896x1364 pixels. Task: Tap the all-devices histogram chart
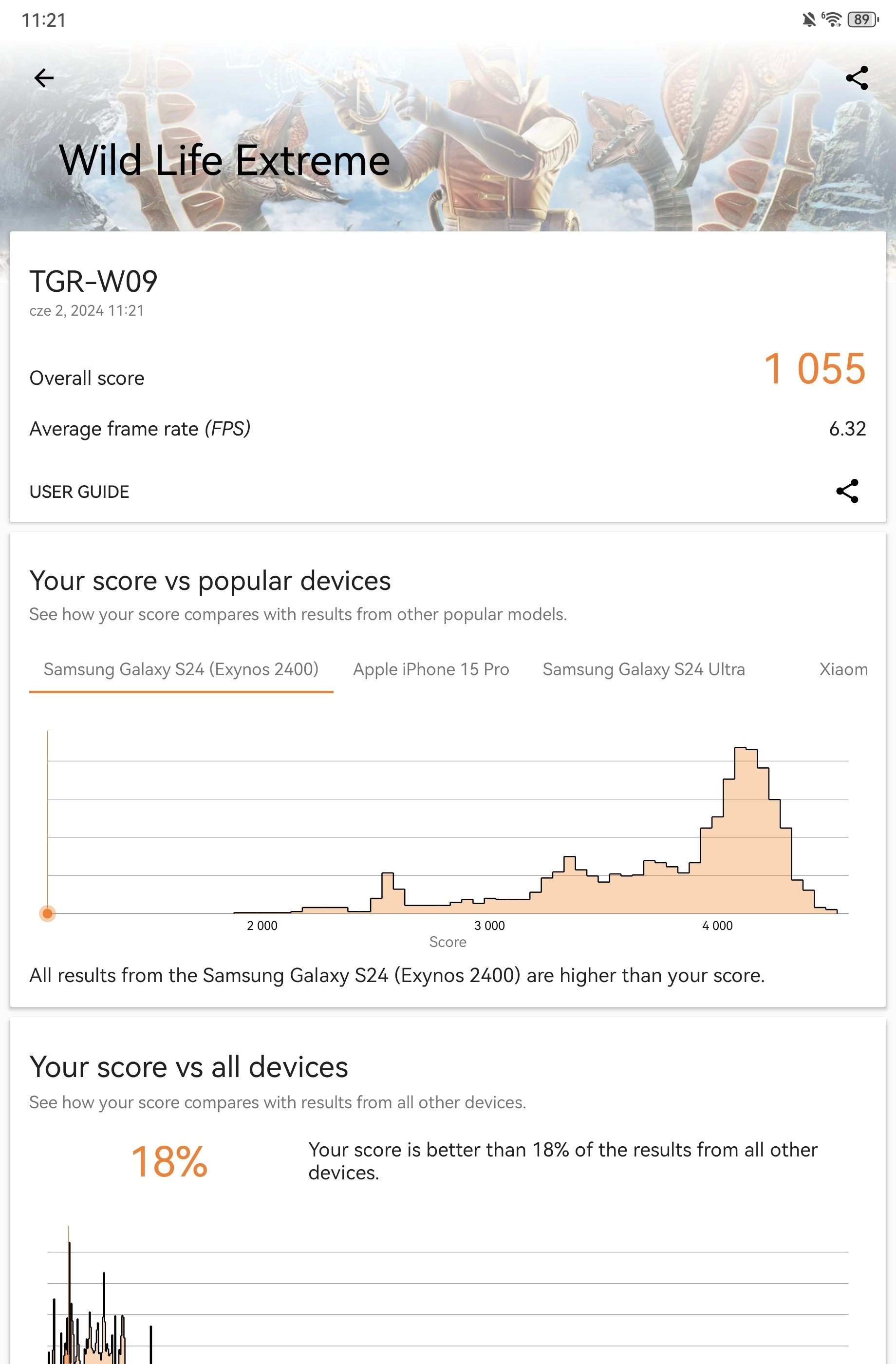coord(448,1295)
